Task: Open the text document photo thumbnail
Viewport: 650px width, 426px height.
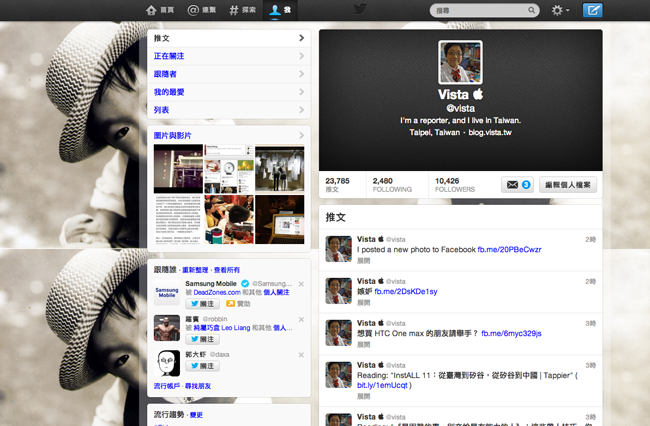Action: [178, 219]
